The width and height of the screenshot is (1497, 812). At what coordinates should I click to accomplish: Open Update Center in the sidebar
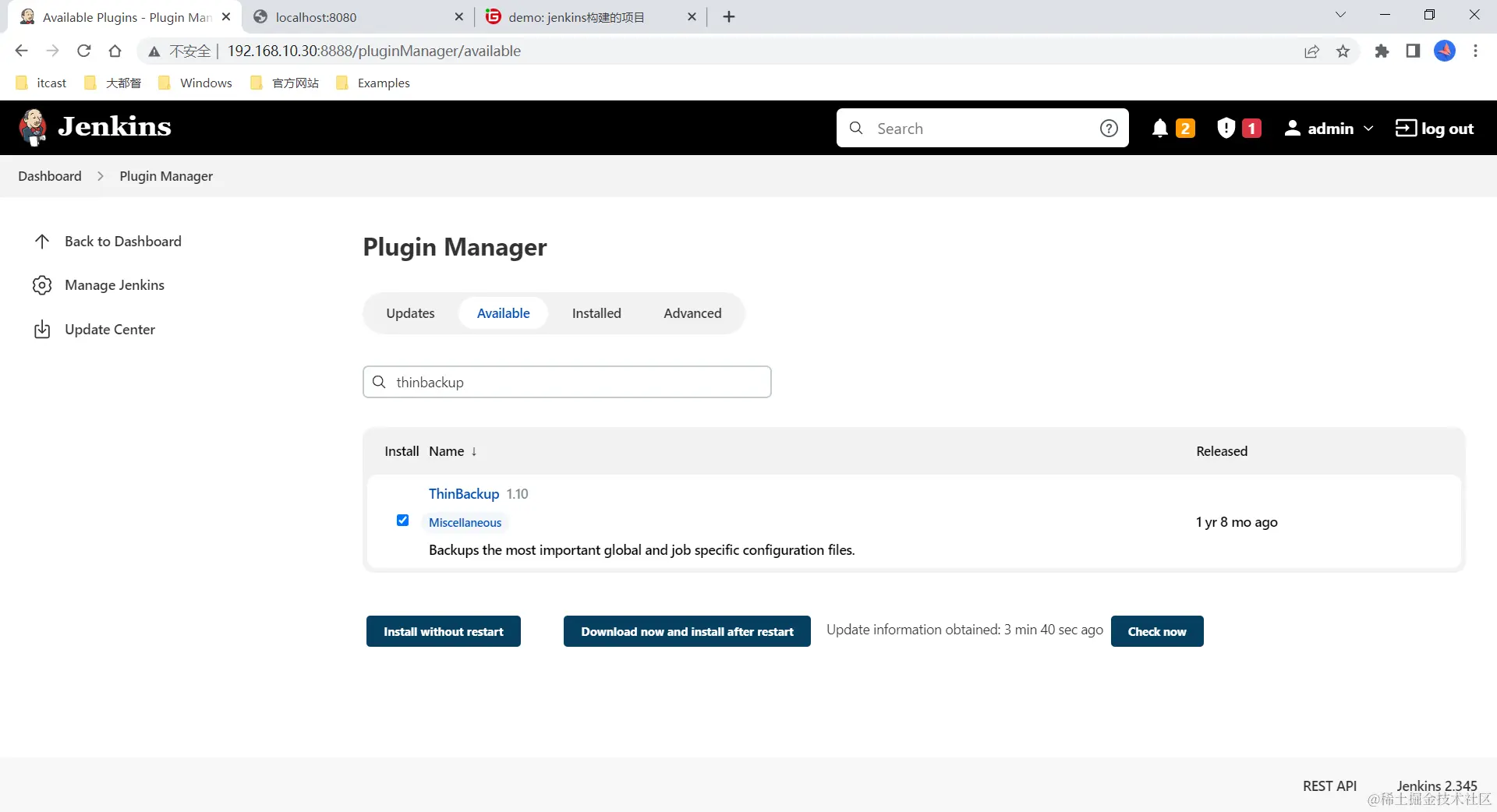[94, 330]
